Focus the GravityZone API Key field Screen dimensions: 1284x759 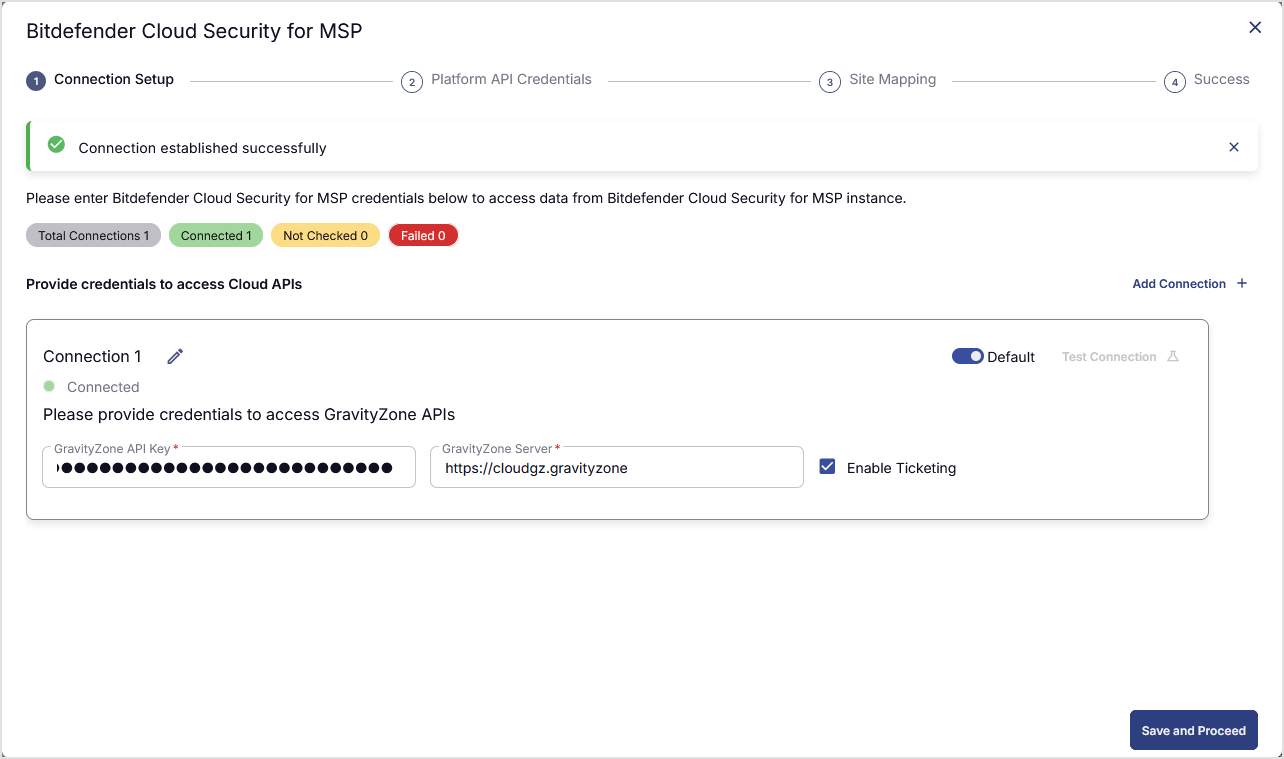pyautogui.click(x=229, y=467)
